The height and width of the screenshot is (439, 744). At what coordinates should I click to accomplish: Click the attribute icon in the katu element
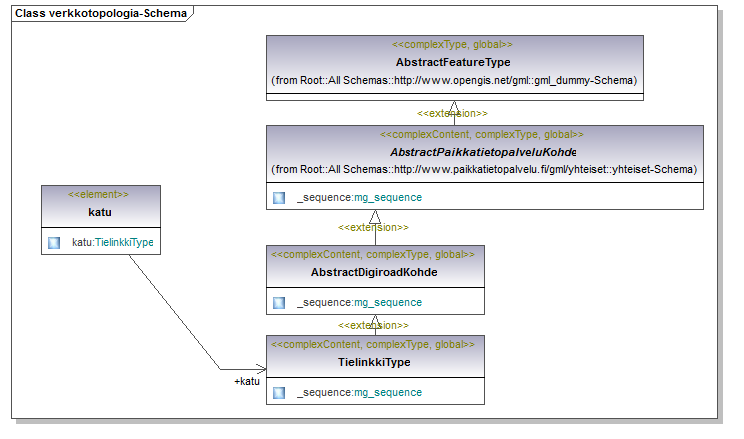(x=54, y=242)
